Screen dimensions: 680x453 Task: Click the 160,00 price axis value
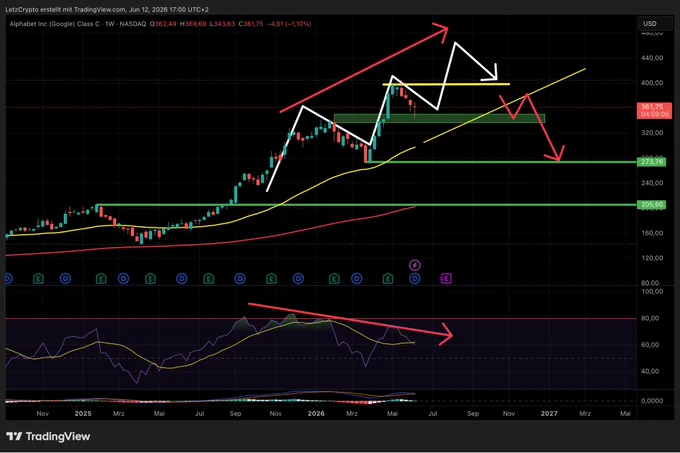(x=652, y=233)
